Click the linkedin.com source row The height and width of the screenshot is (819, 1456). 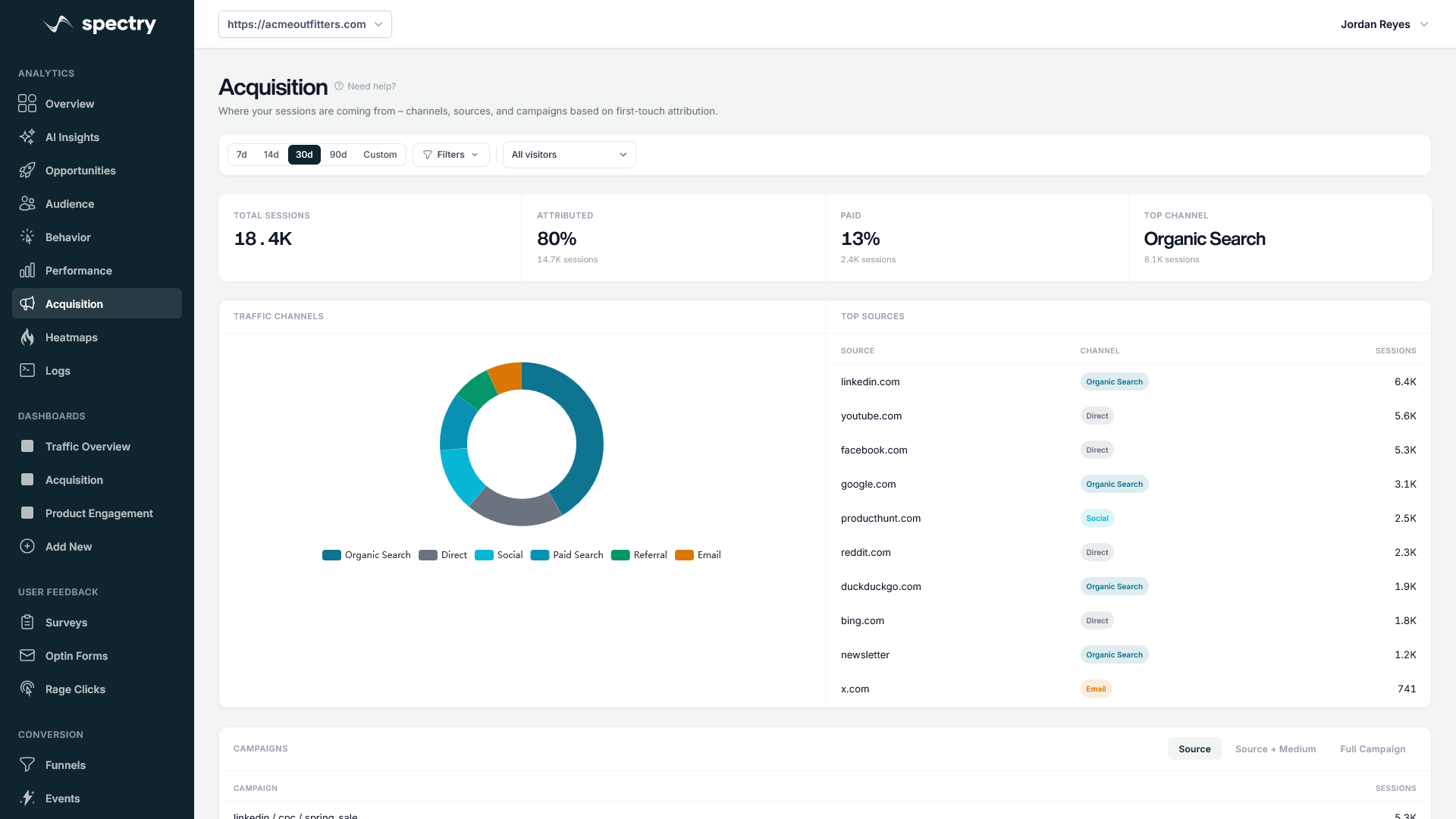coord(1128,381)
